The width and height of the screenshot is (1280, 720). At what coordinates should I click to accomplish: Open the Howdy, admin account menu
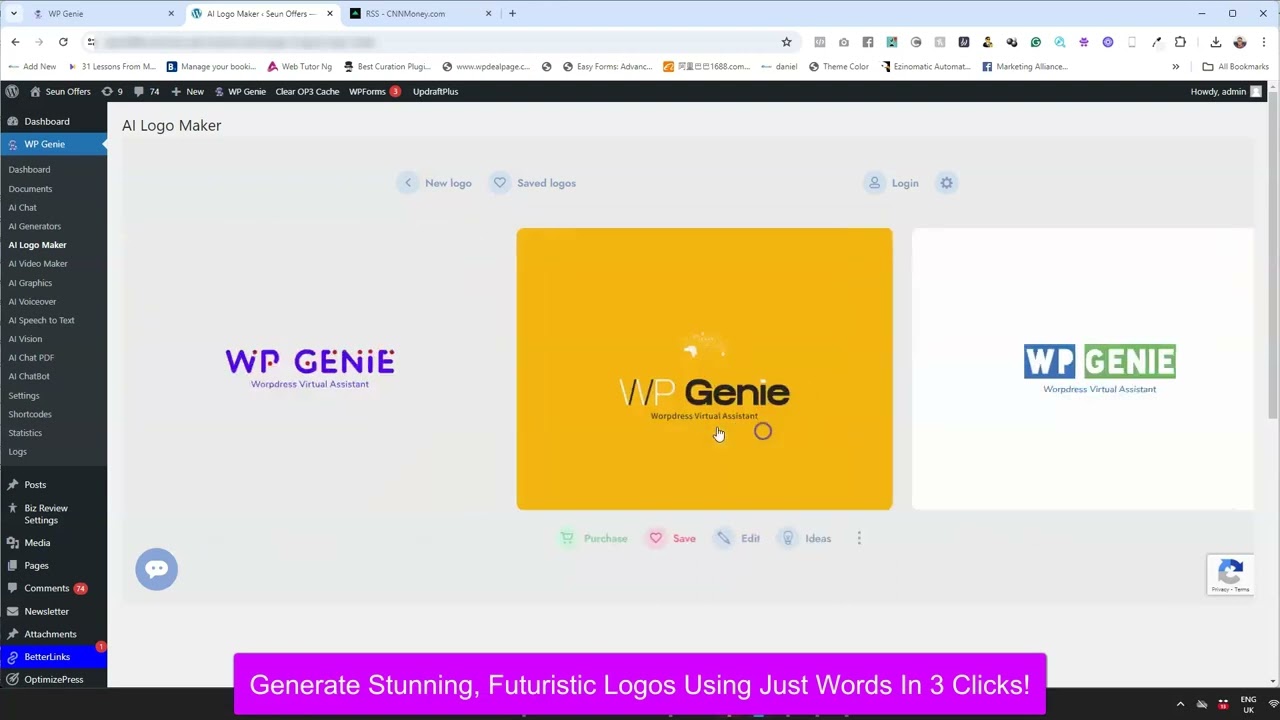[x=1226, y=91]
